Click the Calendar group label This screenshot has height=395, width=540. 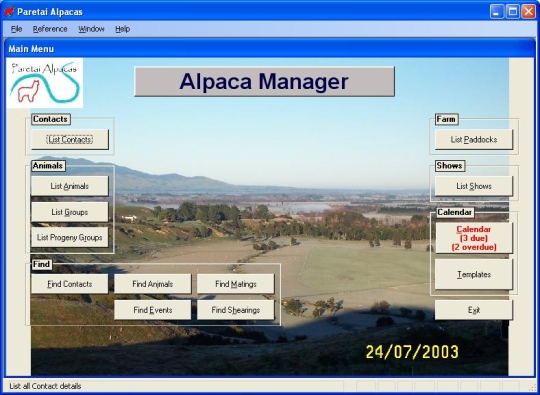point(455,212)
